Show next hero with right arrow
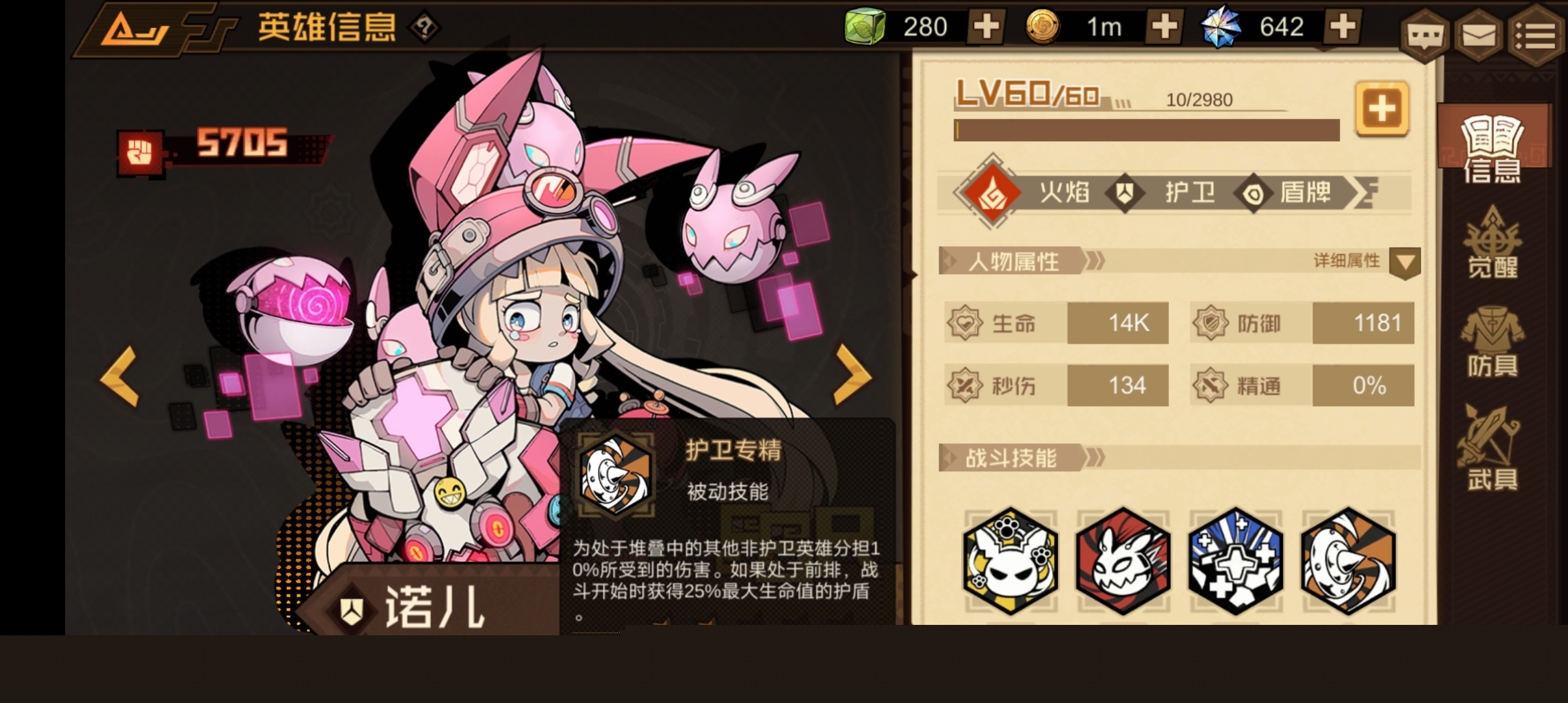Image resolution: width=1568 pixels, height=703 pixels. coord(852,374)
